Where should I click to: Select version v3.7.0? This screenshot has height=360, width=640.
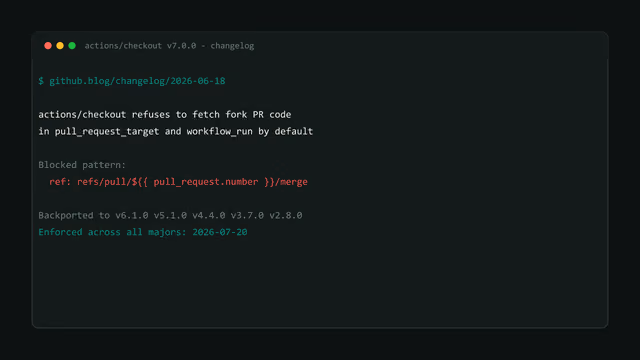tap(247, 215)
